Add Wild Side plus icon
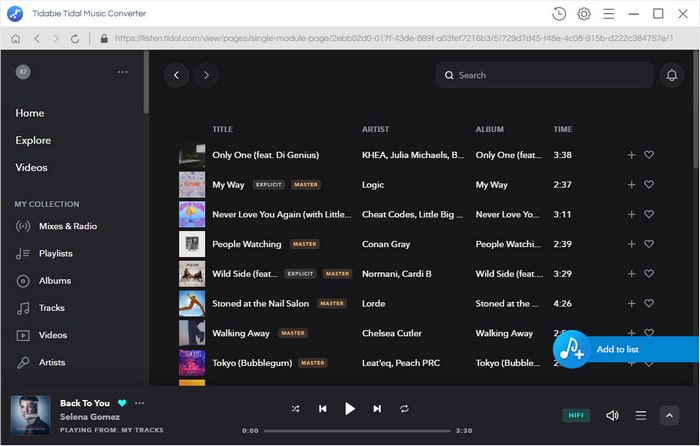 631,274
